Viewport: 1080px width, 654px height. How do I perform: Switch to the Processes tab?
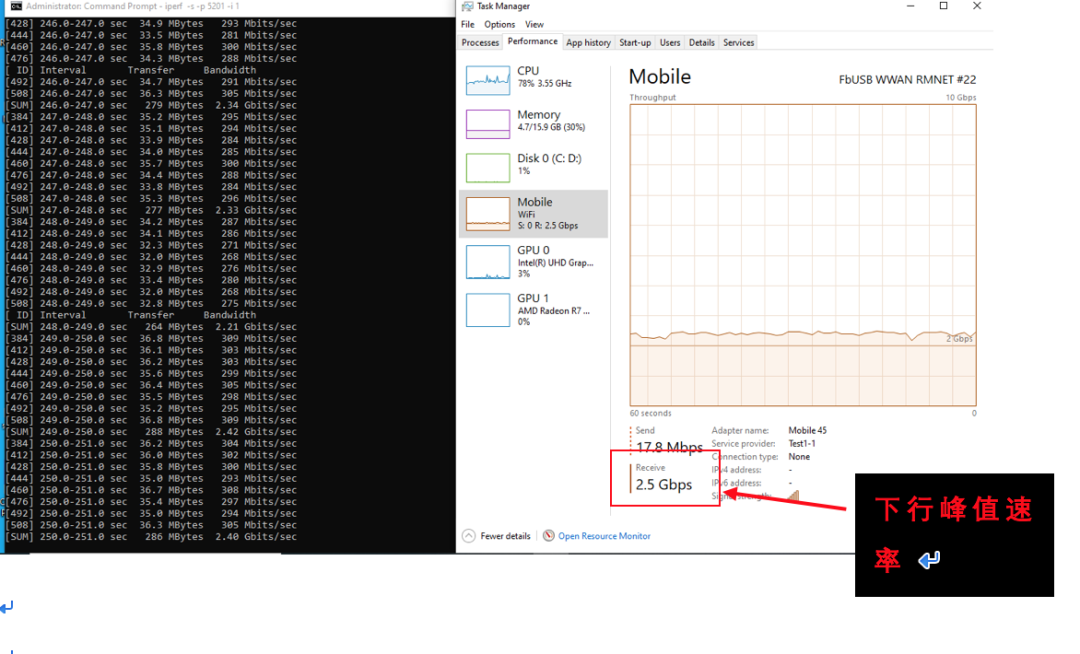(480, 43)
